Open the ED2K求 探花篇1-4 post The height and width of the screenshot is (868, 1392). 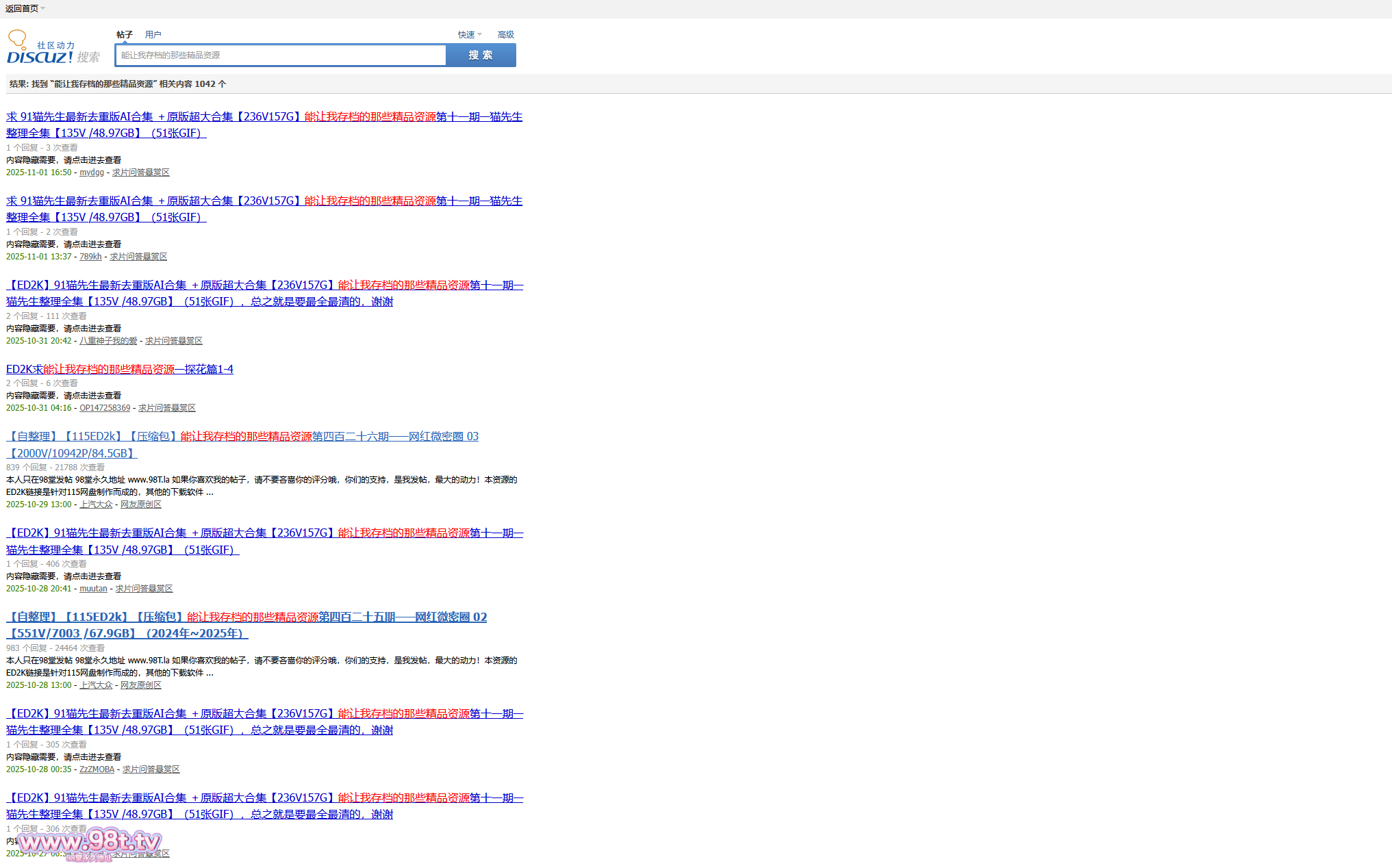[x=120, y=369]
